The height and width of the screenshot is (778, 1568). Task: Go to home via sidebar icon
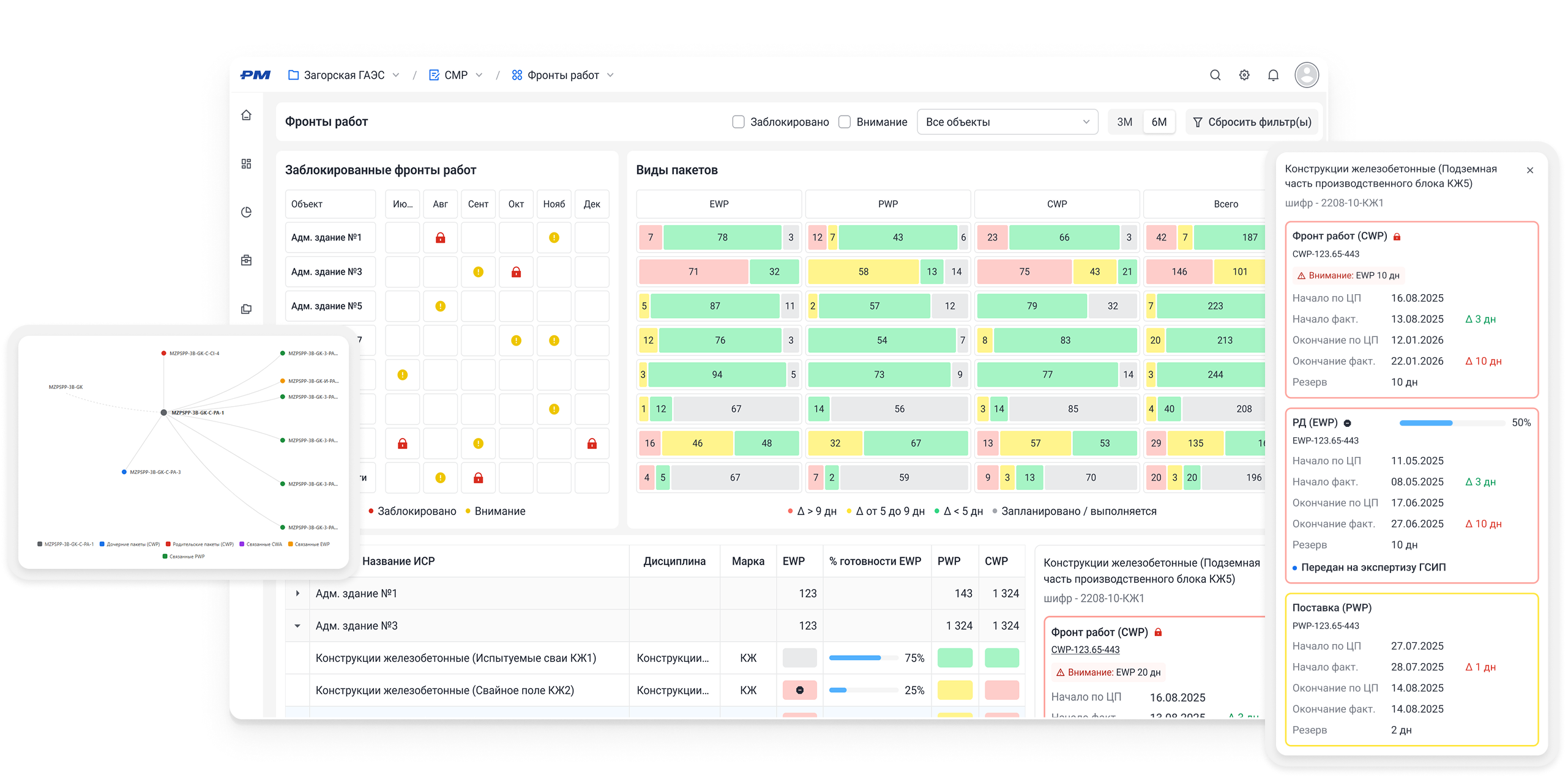coord(246,115)
